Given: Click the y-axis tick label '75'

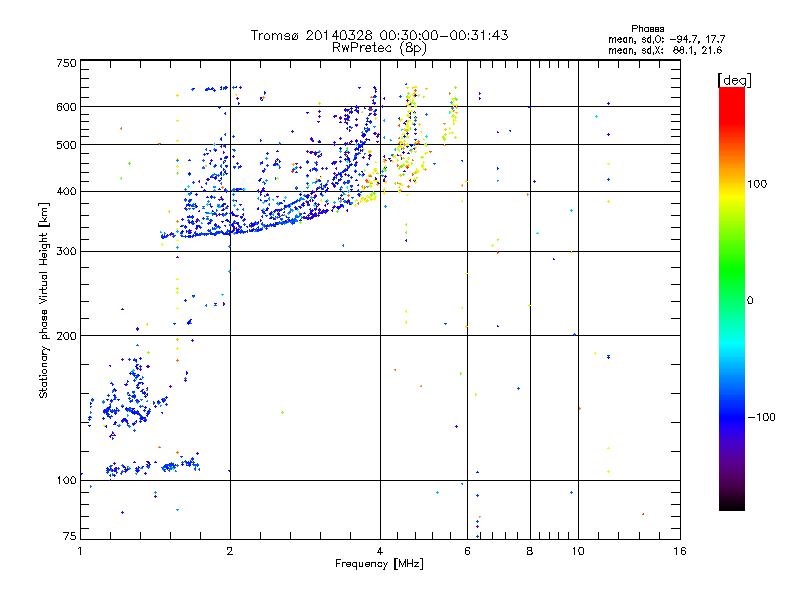Looking at the screenshot, I should point(70,536).
